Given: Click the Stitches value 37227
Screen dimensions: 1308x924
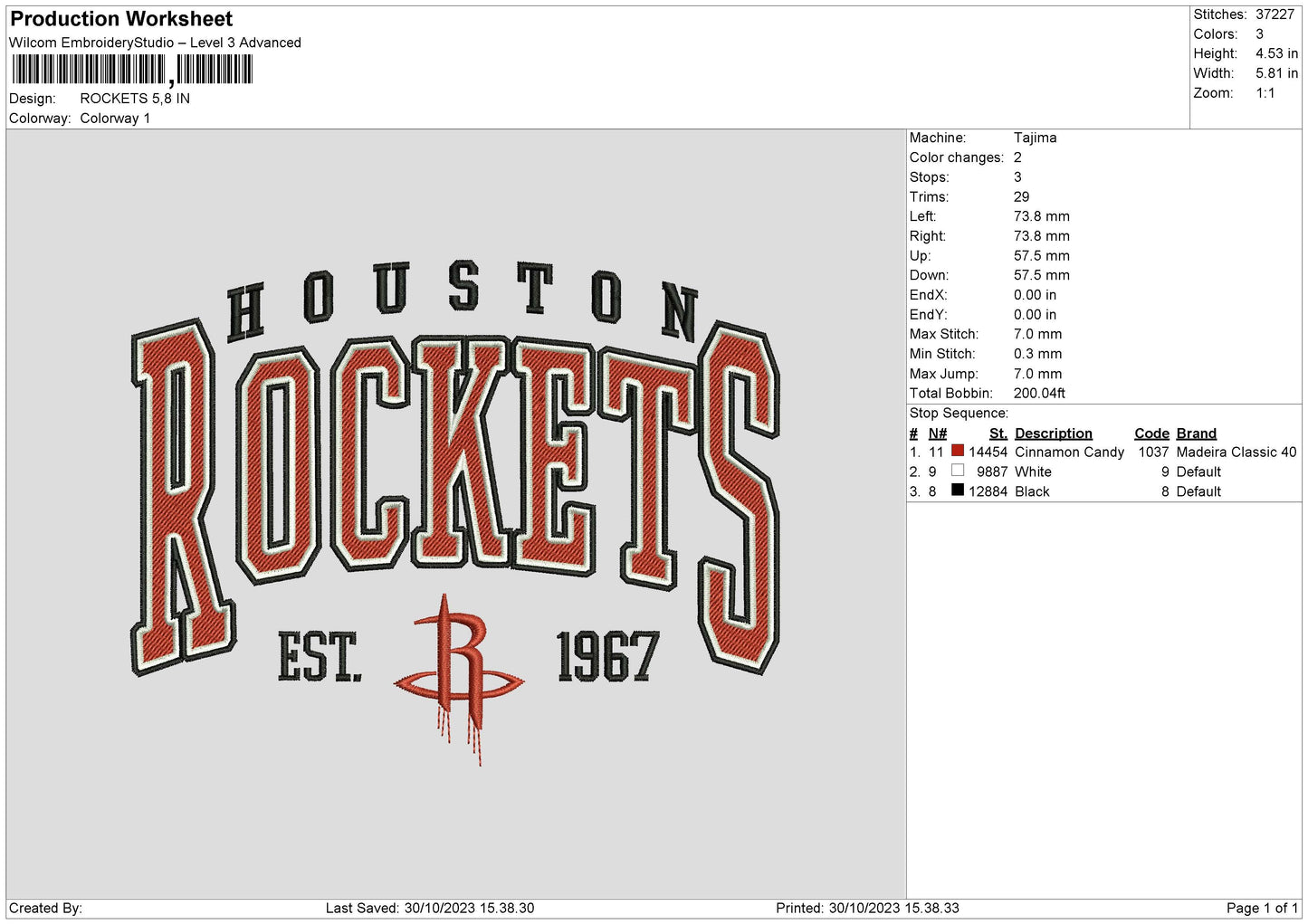Looking at the screenshot, I should click(1275, 14).
